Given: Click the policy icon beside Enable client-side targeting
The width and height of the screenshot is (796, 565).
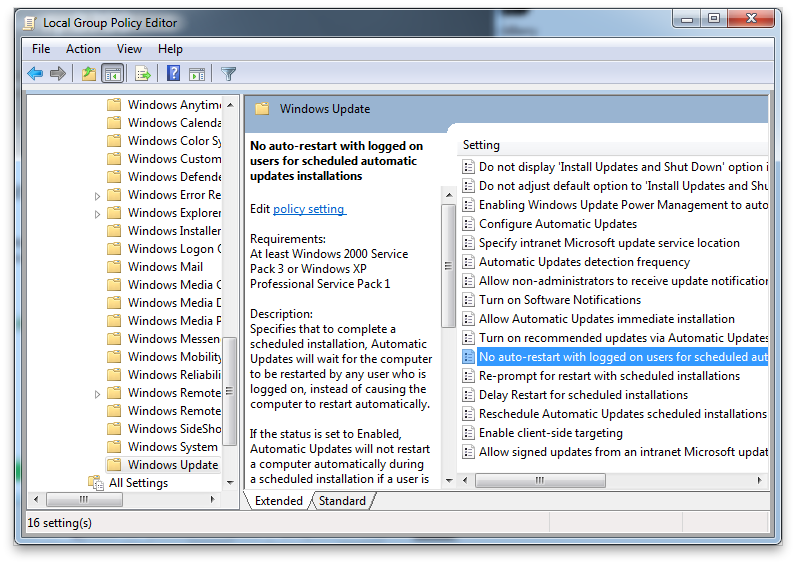Looking at the screenshot, I should pos(468,433).
